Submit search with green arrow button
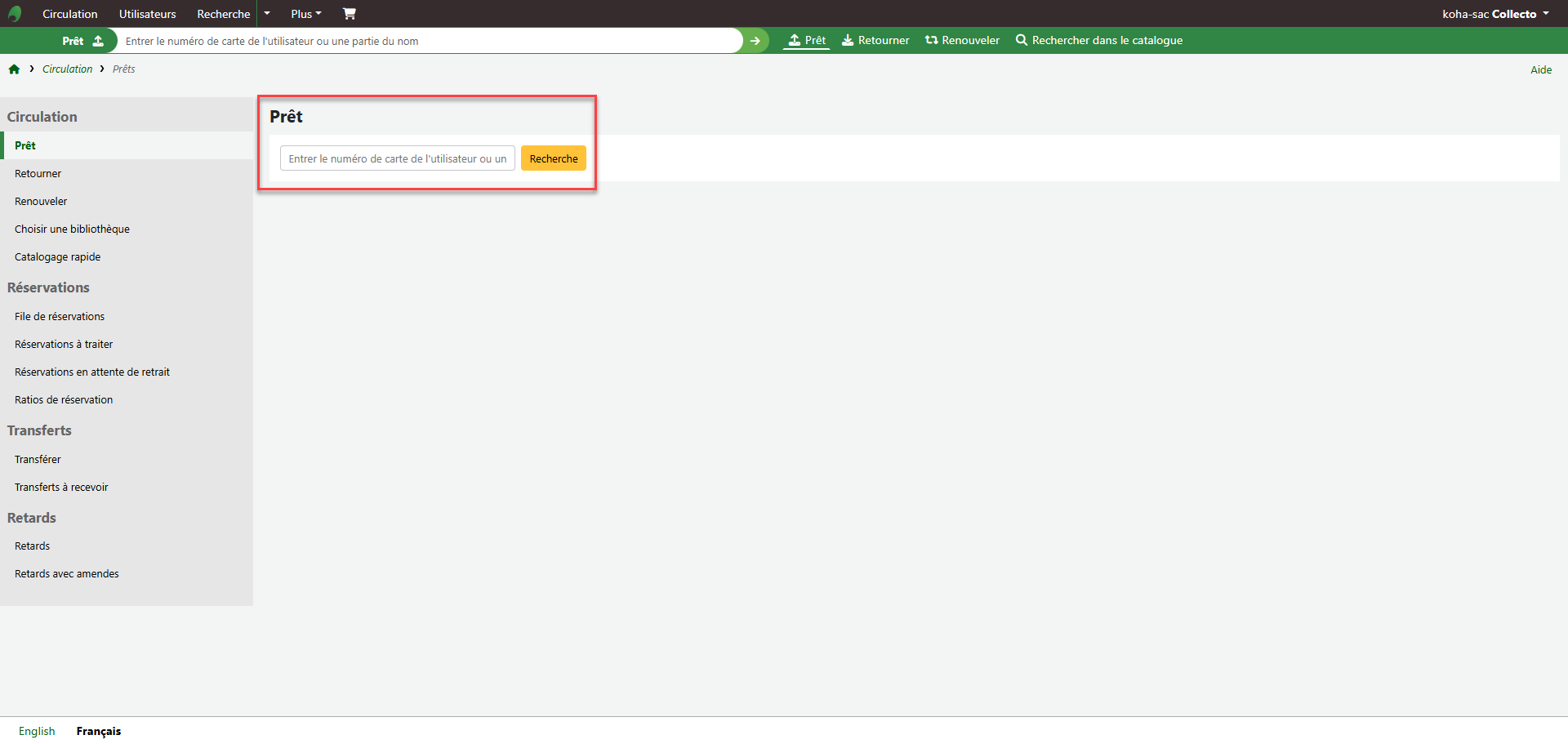 click(755, 41)
